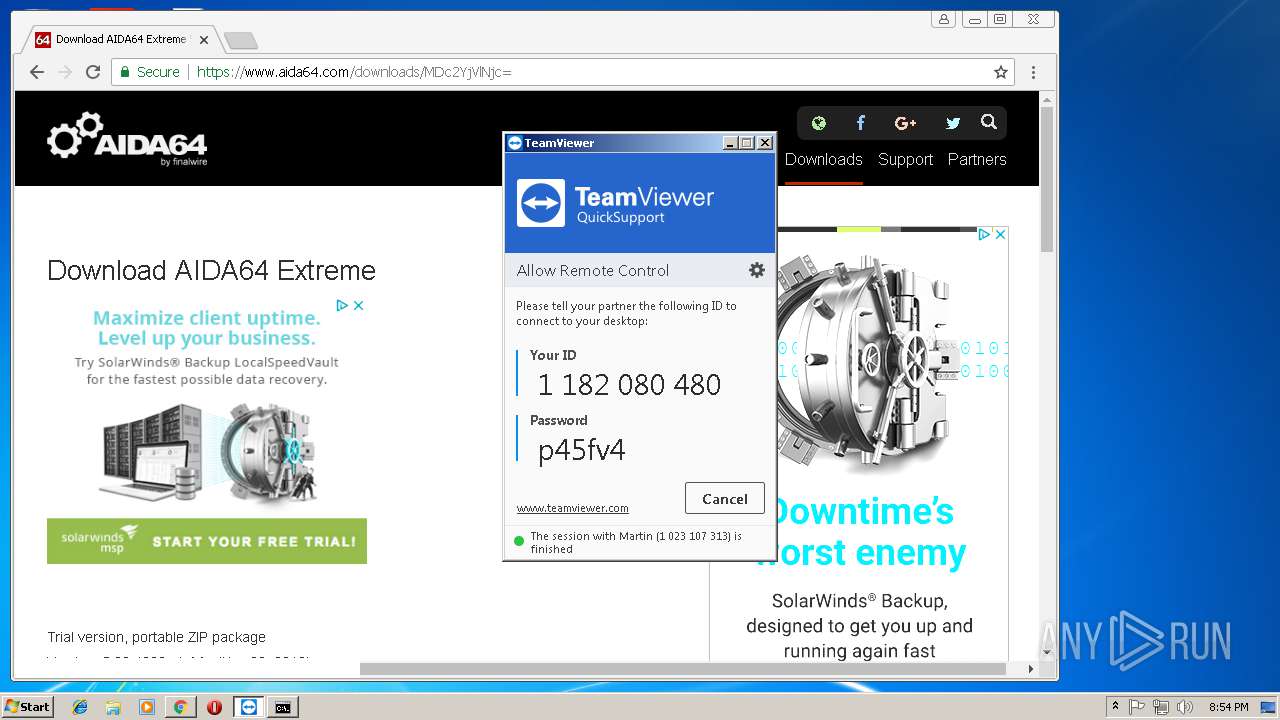Image resolution: width=1280 pixels, height=720 pixels.
Task: Open the AIDA64 Google Plus icon
Action: click(x=906, y=123)
